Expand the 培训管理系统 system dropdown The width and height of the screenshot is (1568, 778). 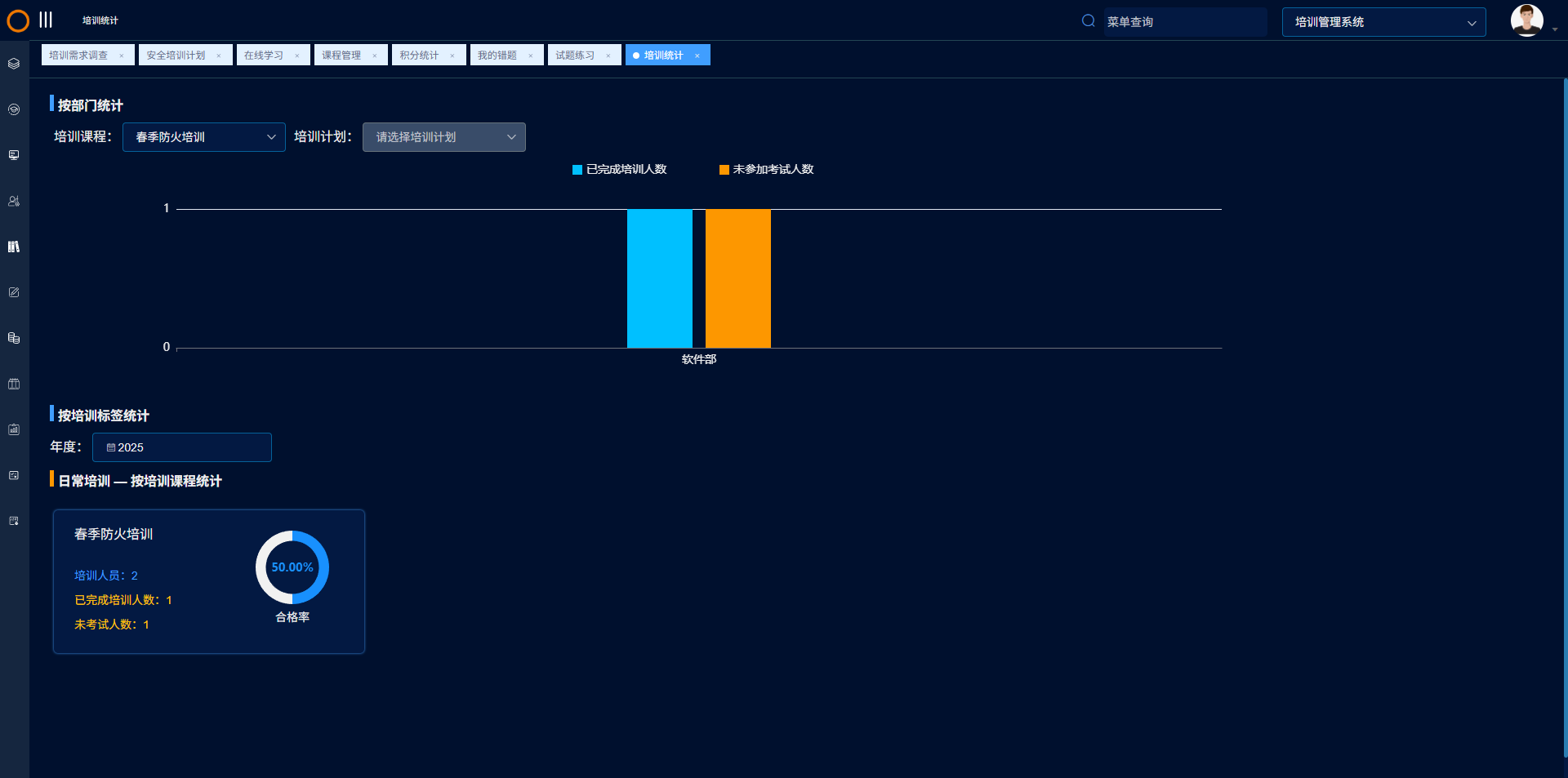coord(1383,22)
